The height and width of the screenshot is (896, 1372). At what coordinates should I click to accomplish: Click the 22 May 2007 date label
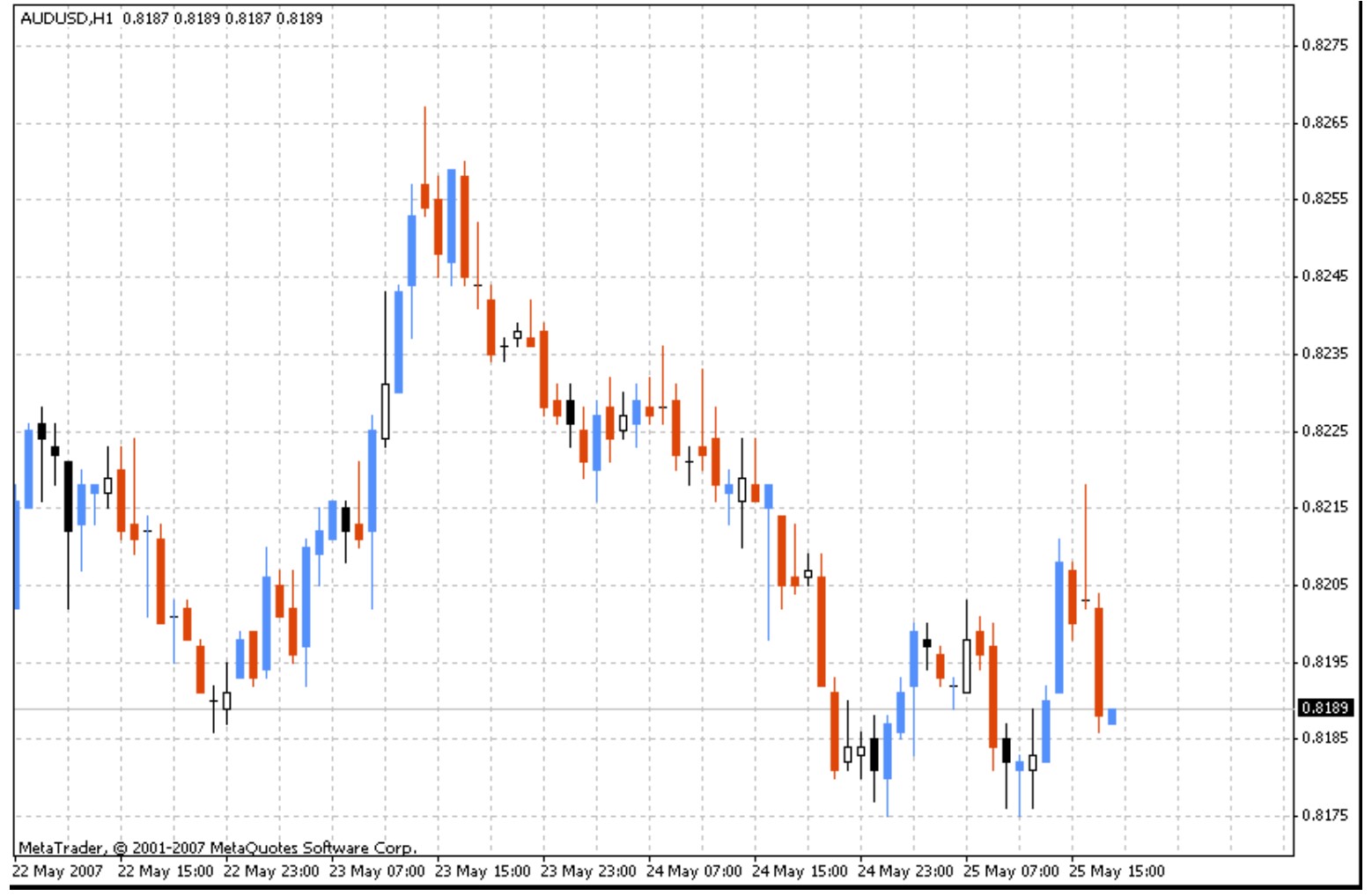click(57, 871)
